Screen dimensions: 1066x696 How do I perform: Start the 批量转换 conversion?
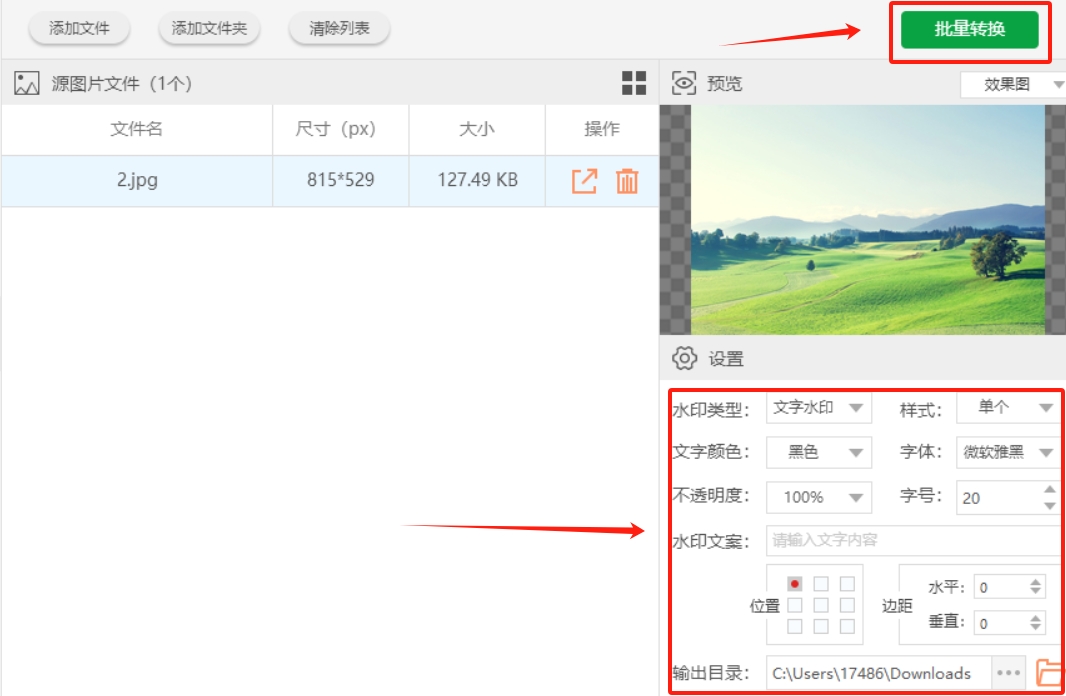pyautogui.click(x=969, y=29)
